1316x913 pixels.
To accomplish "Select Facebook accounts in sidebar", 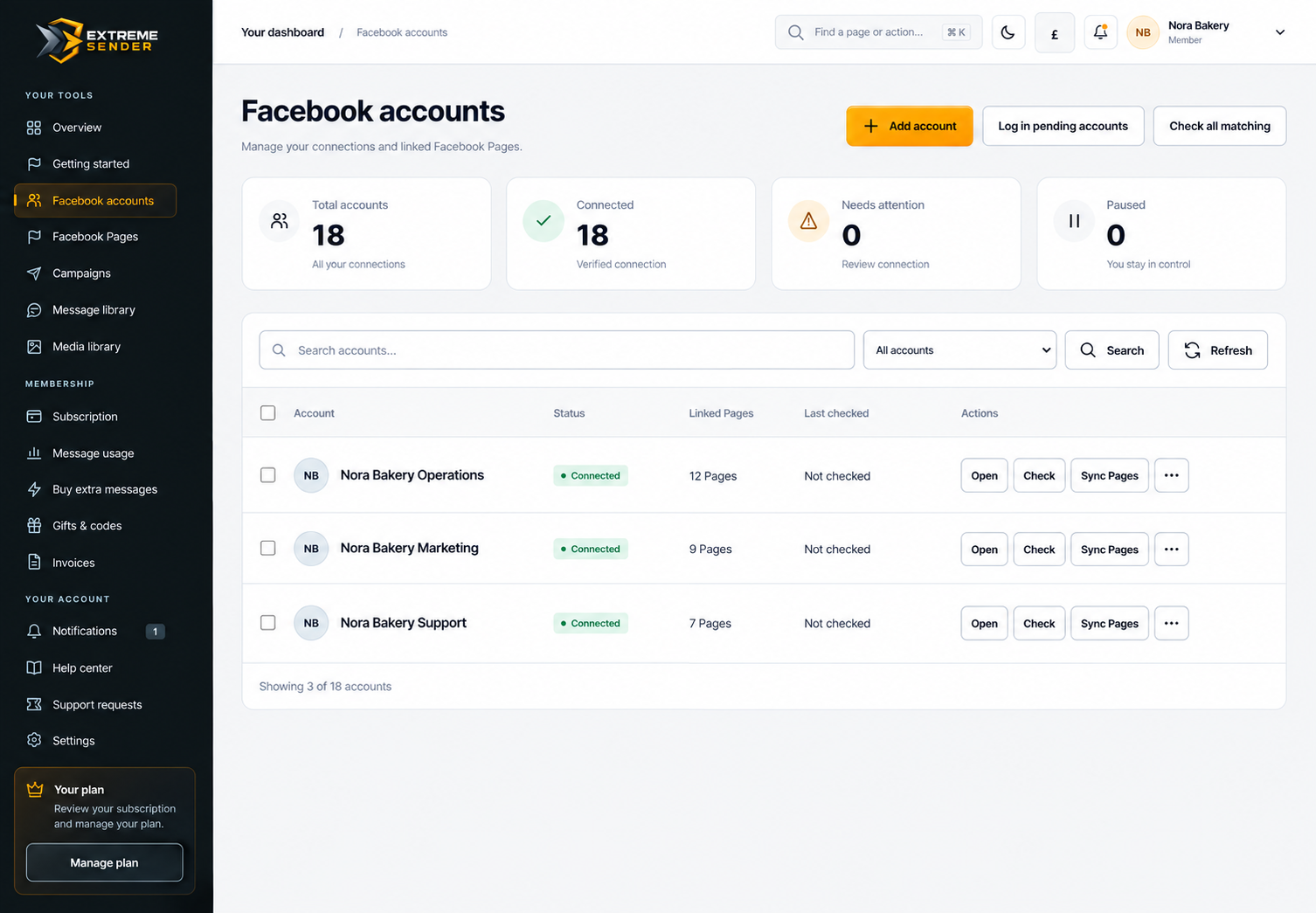I will pyautogui.click(x=95, y=200).
